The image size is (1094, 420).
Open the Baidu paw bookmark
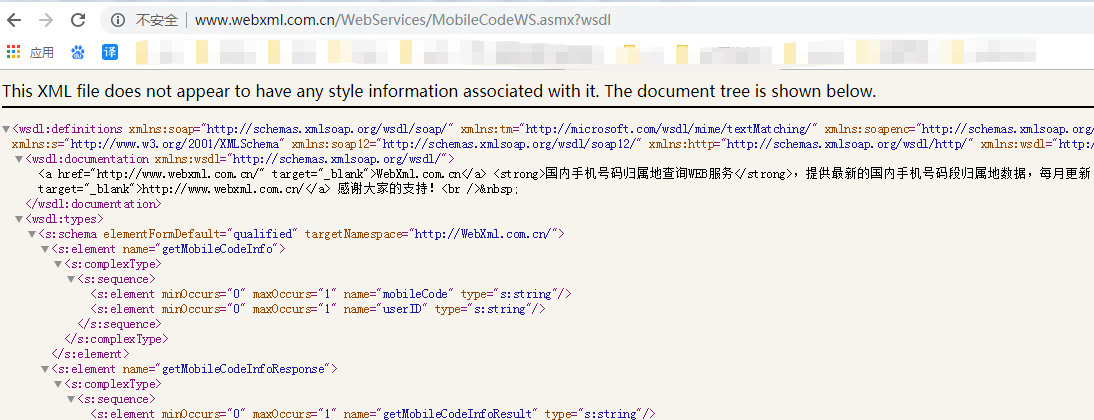click(78, 52)
